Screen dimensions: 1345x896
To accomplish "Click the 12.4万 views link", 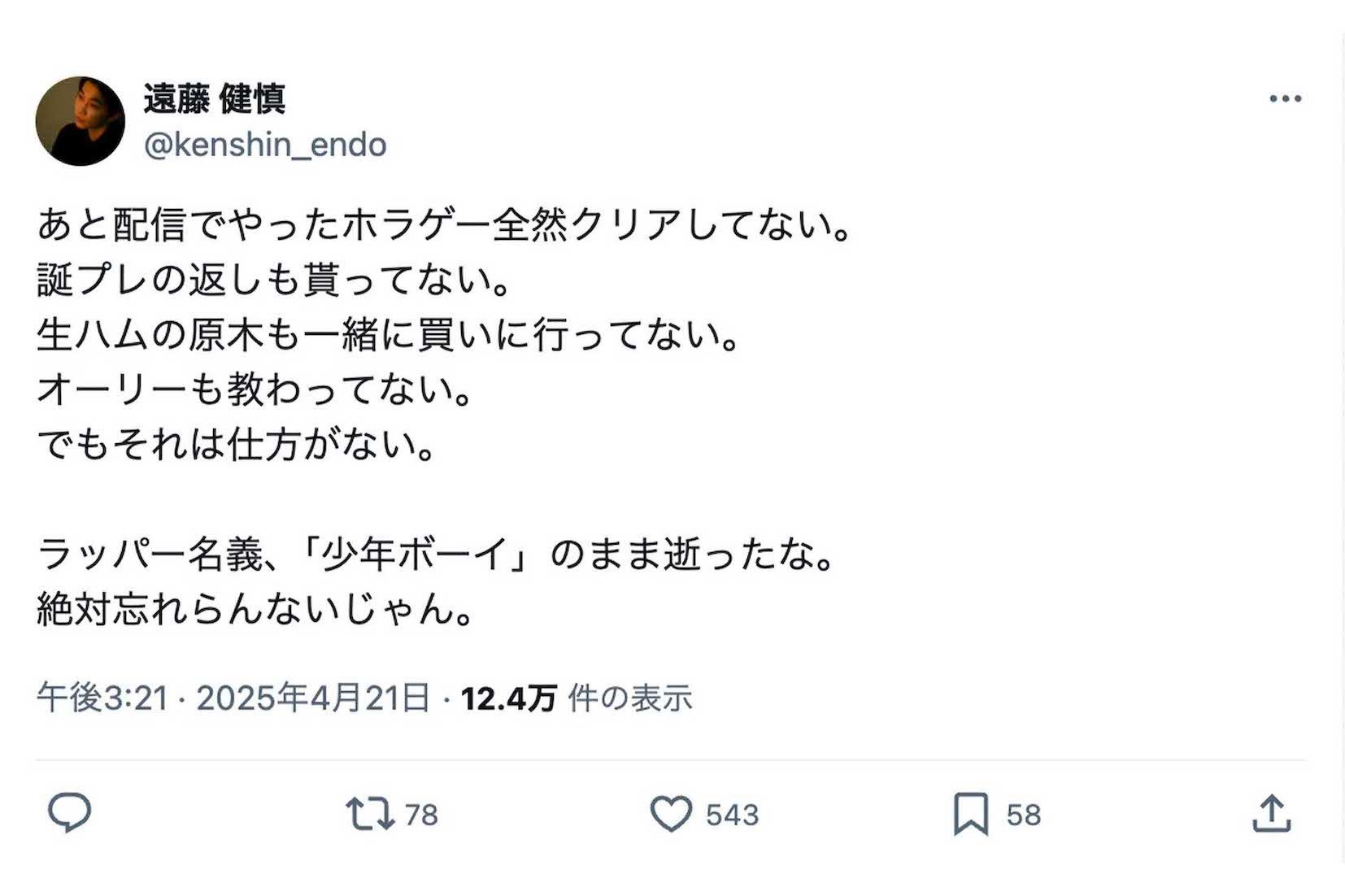I will point(504,695).
